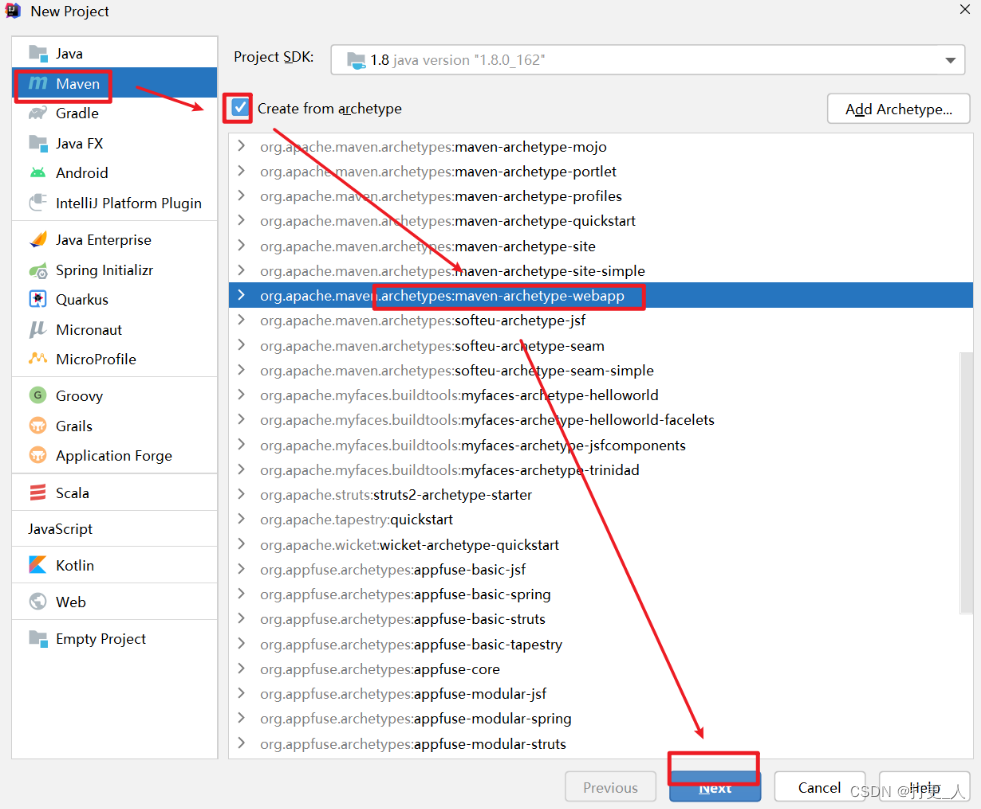Click the Scala red icon
The height and width of the screenshot is (809, 981).
pyautogui.click(x=38, y=492)
